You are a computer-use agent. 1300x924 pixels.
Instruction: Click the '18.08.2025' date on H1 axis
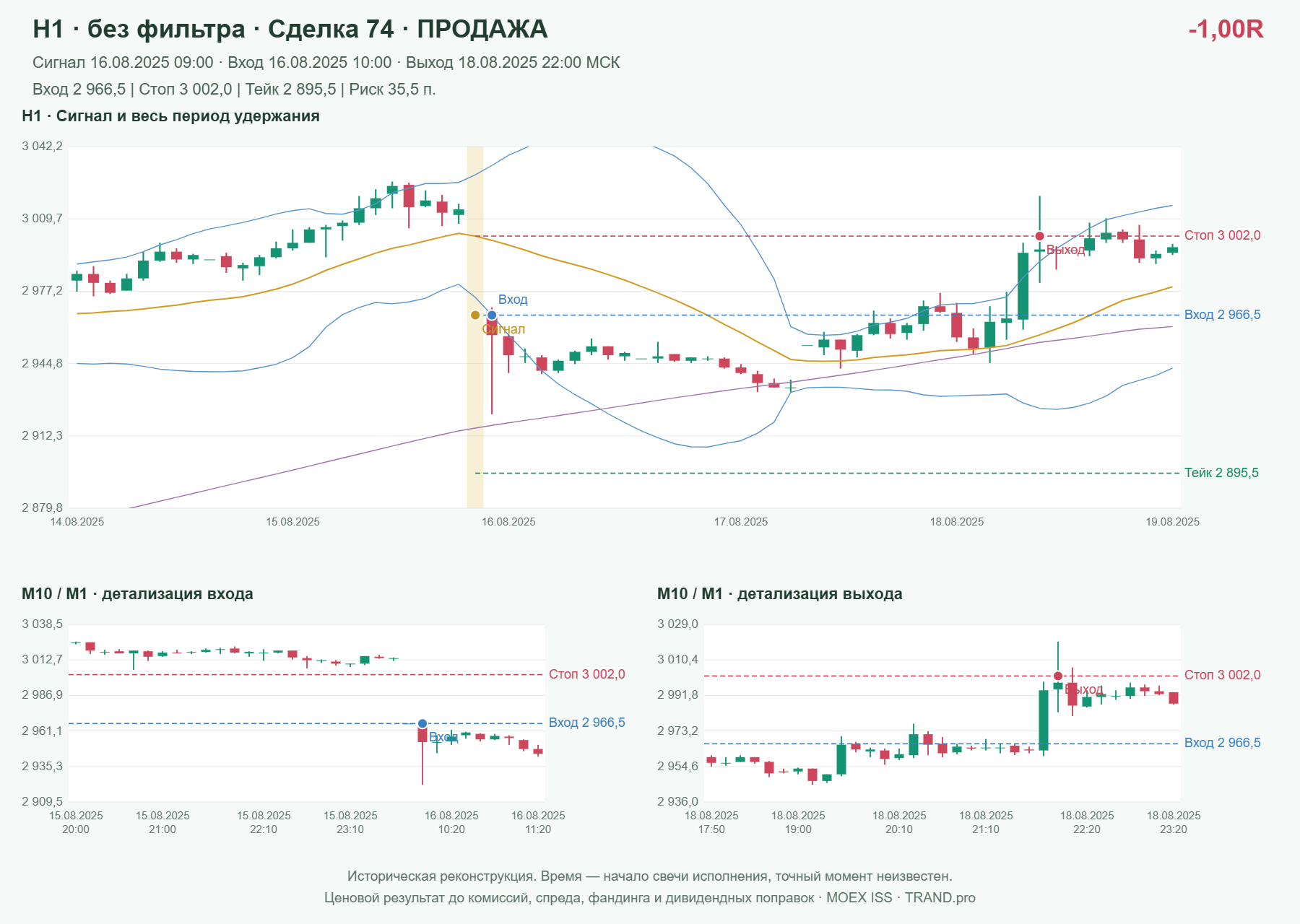957,522
